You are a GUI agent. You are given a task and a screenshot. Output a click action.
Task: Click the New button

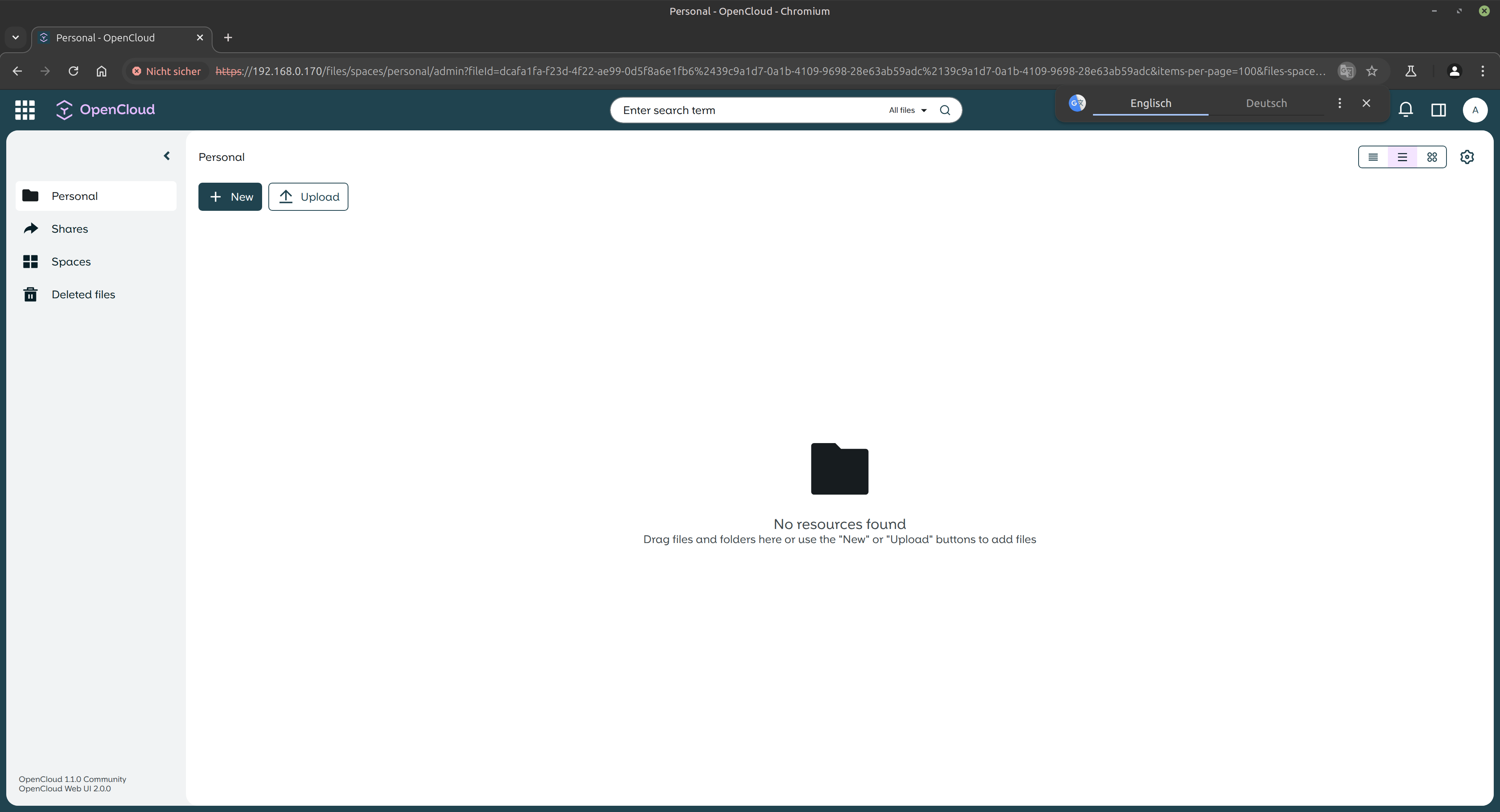click(230, 197)
